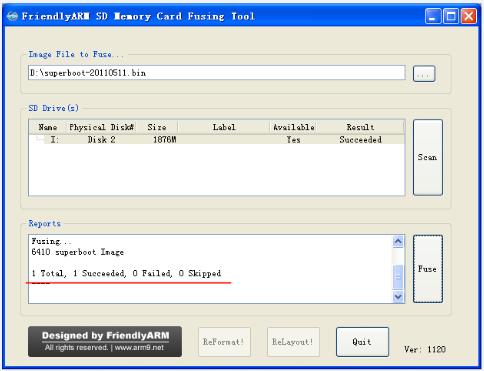Click the Result column header
484x371 pixels.
(361, 127)
